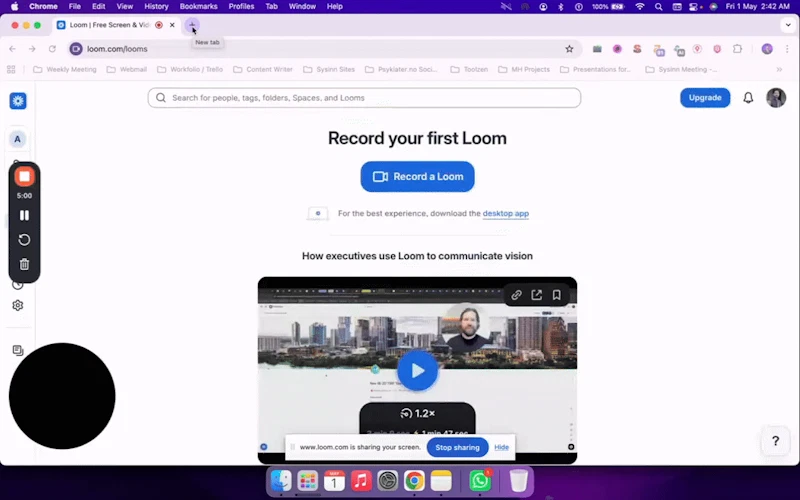Open the Edit menu

98,7
